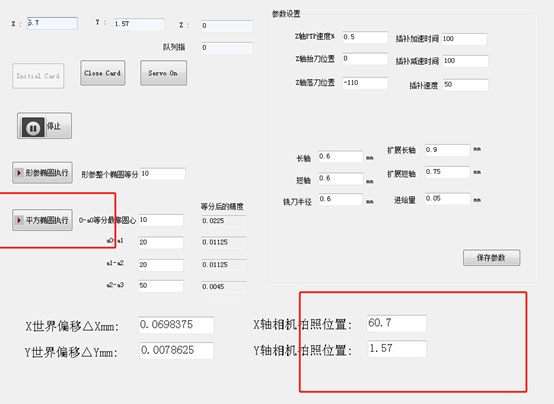Click the red arrow icon on 平方椭圆执行
Screen dimensions: 554x404
pyautogui.click(x=19, y=220)
